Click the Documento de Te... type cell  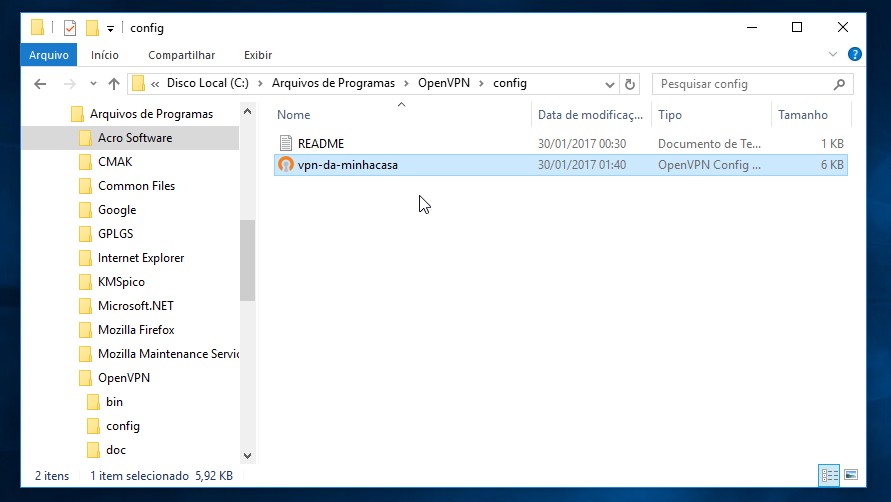[709, 144]
